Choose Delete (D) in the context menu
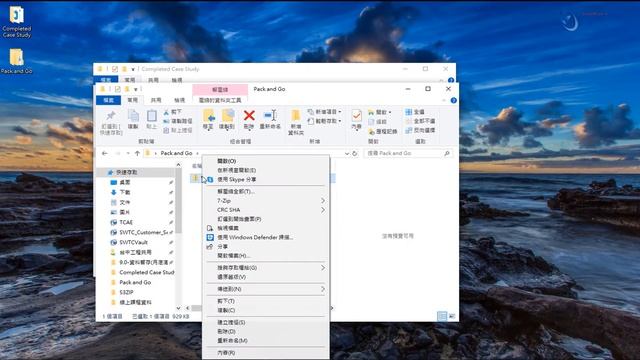 pos(266,331)
